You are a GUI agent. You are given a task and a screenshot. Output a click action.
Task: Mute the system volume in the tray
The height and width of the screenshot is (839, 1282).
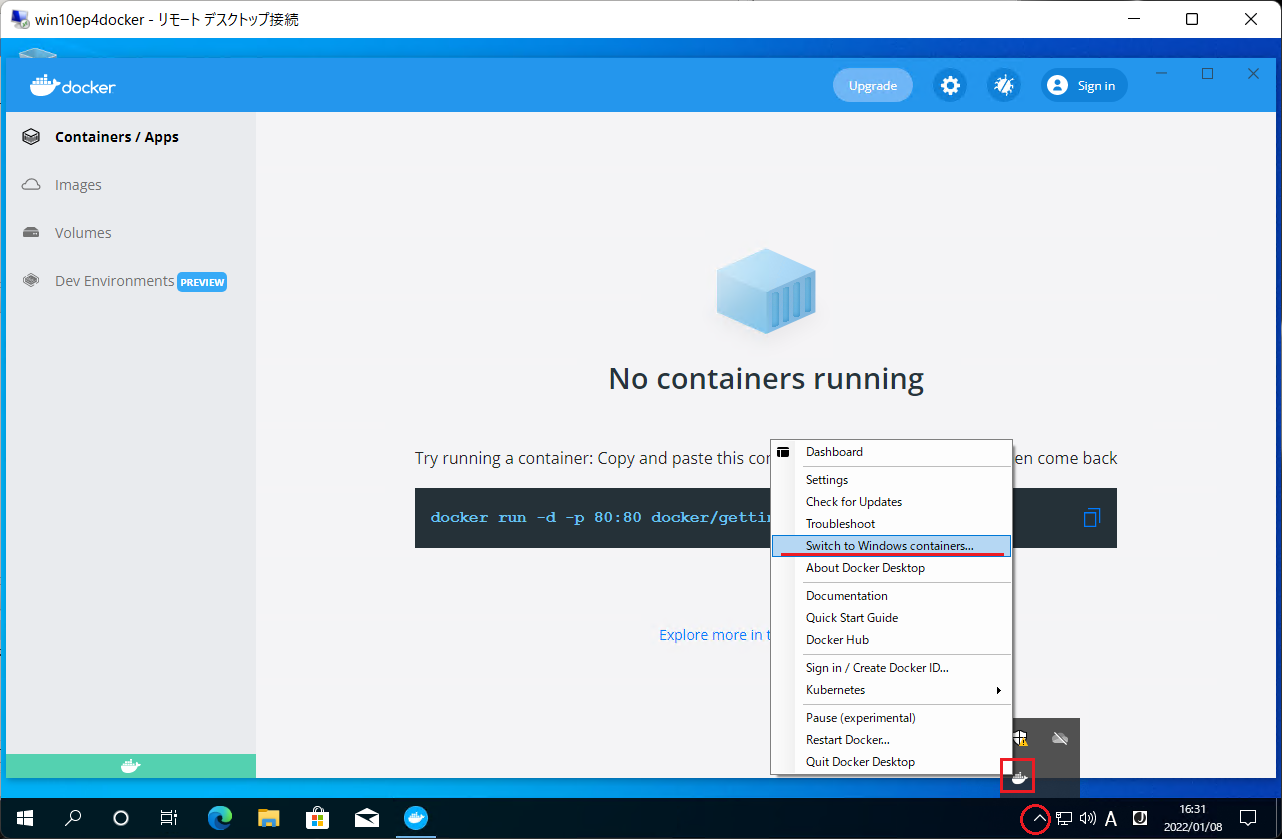pyautogui.click(x=1087, y=818)
